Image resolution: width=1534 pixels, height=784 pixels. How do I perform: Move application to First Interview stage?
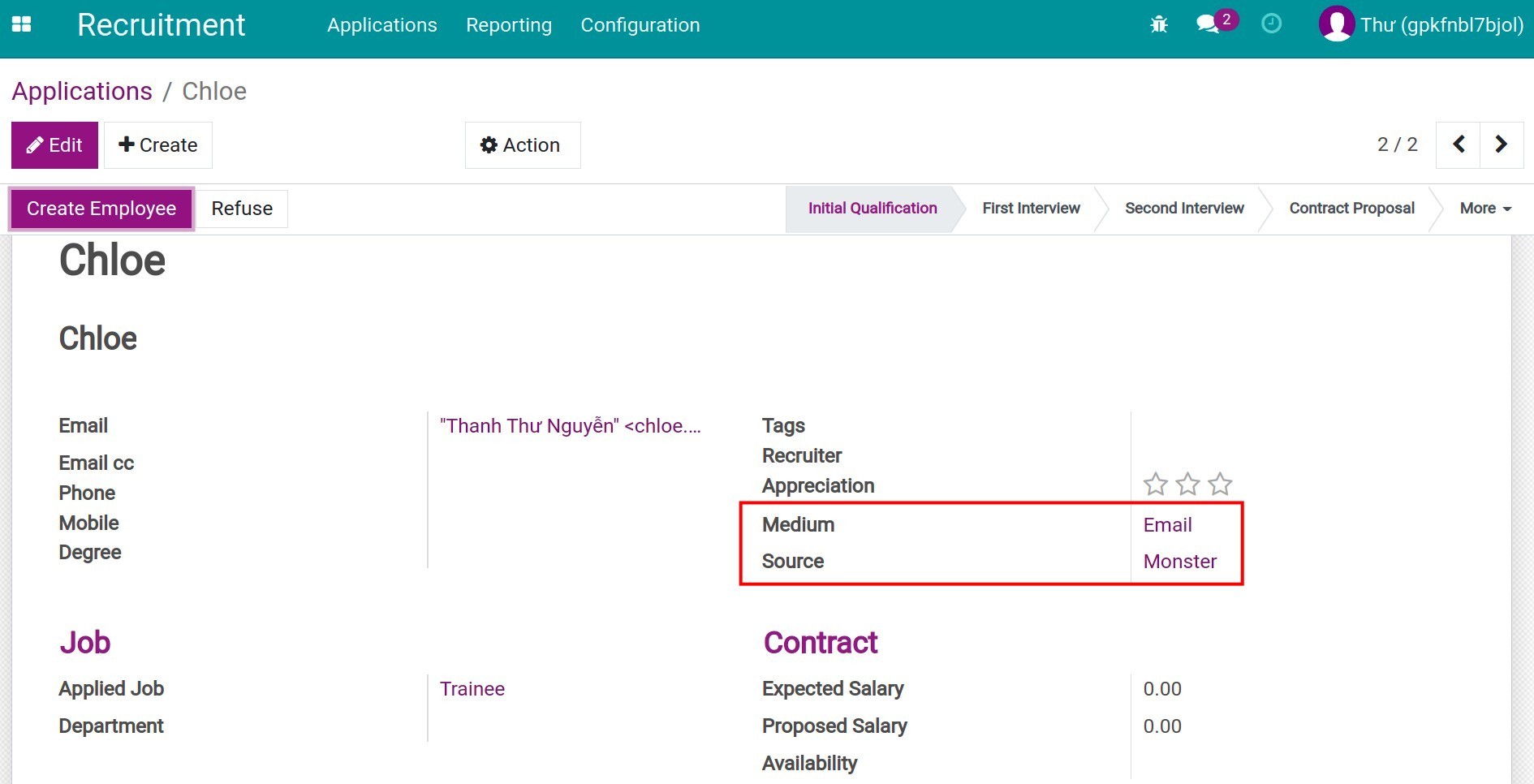1031,208
